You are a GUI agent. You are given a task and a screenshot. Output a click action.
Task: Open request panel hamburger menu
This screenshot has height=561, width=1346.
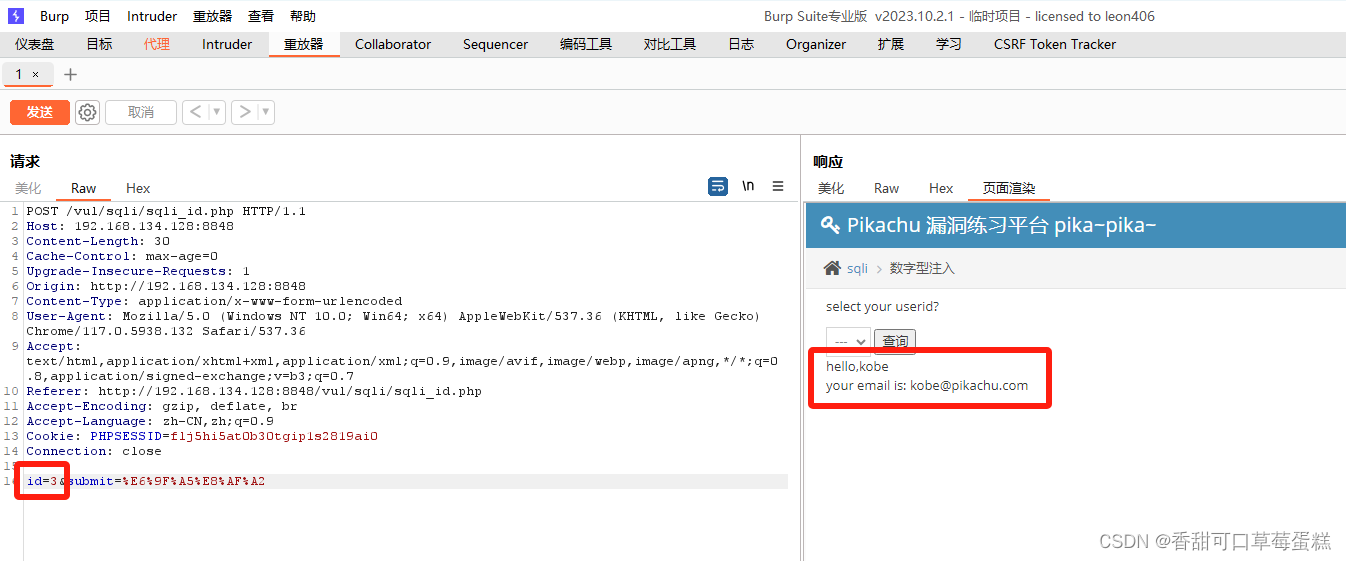tap(778, 186)
